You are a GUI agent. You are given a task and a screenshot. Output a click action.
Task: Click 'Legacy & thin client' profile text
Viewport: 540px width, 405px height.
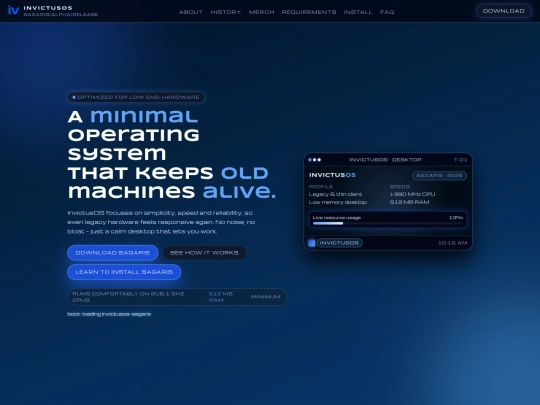(x=335, y=194)
